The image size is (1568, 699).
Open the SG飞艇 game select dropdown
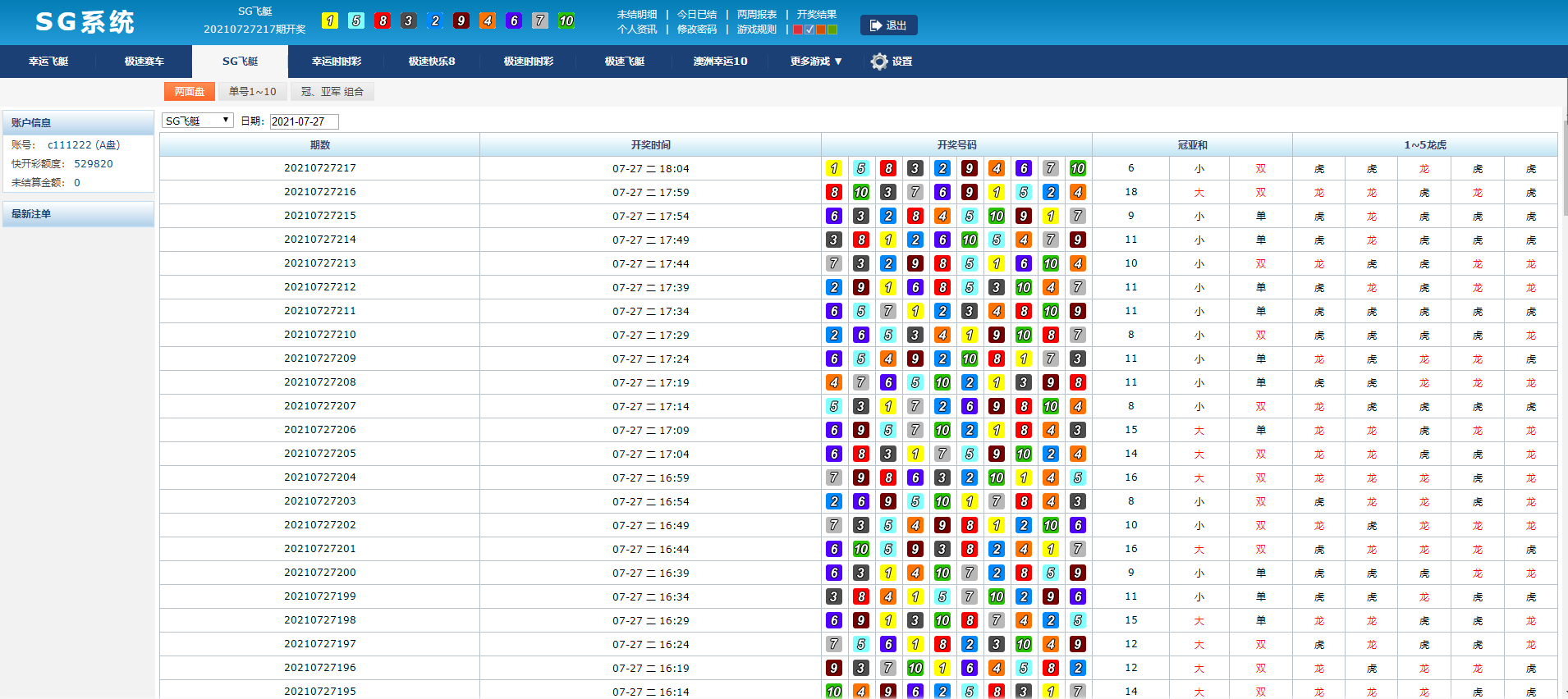coord(198,121)
